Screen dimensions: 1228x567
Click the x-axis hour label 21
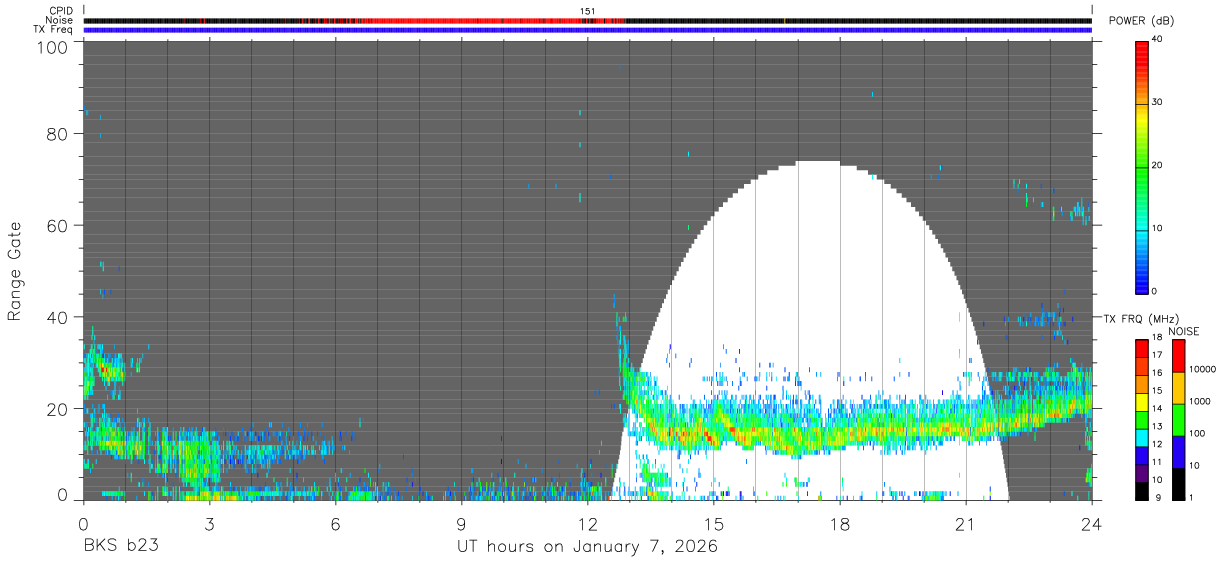pyautogui.click(x=965, y=524)
